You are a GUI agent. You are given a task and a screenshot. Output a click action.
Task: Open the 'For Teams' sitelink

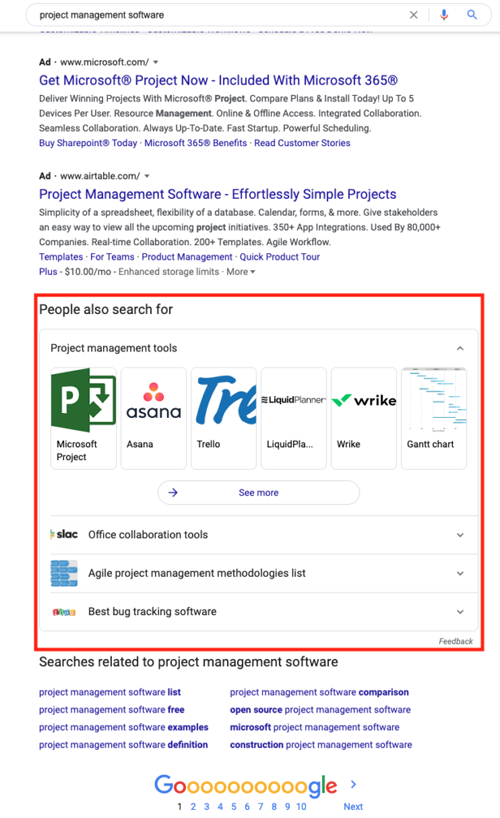[112, 257]
